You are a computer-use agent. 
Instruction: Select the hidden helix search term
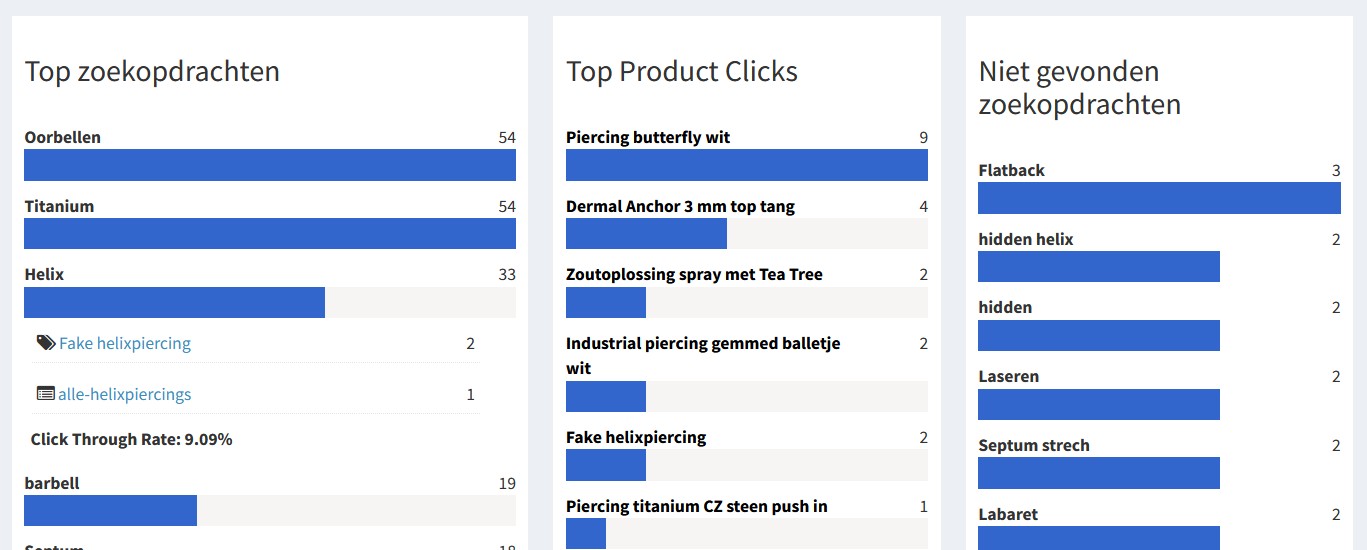coord(1026,240)
